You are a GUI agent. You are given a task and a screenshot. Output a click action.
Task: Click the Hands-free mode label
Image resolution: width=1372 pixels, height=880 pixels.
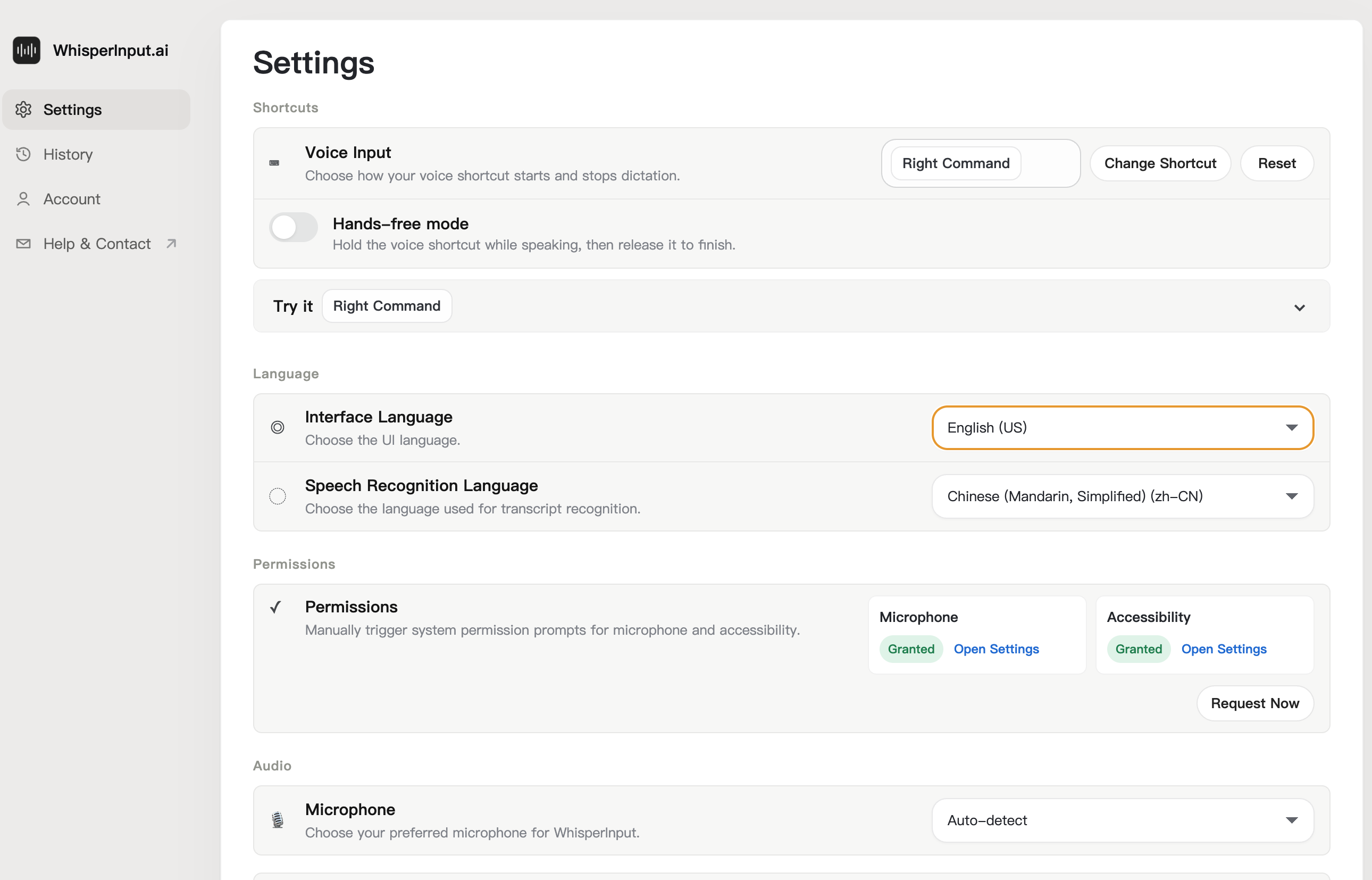click(x=400, y=223)
